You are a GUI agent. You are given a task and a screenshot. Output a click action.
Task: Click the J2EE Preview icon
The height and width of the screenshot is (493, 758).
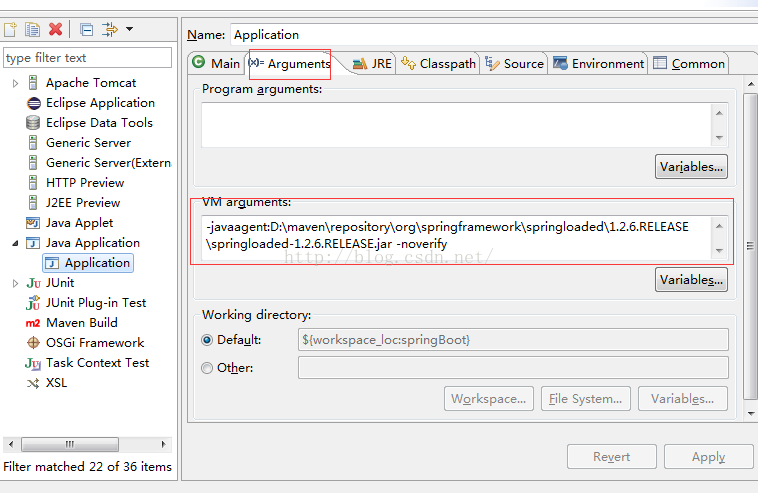point(33,203)
